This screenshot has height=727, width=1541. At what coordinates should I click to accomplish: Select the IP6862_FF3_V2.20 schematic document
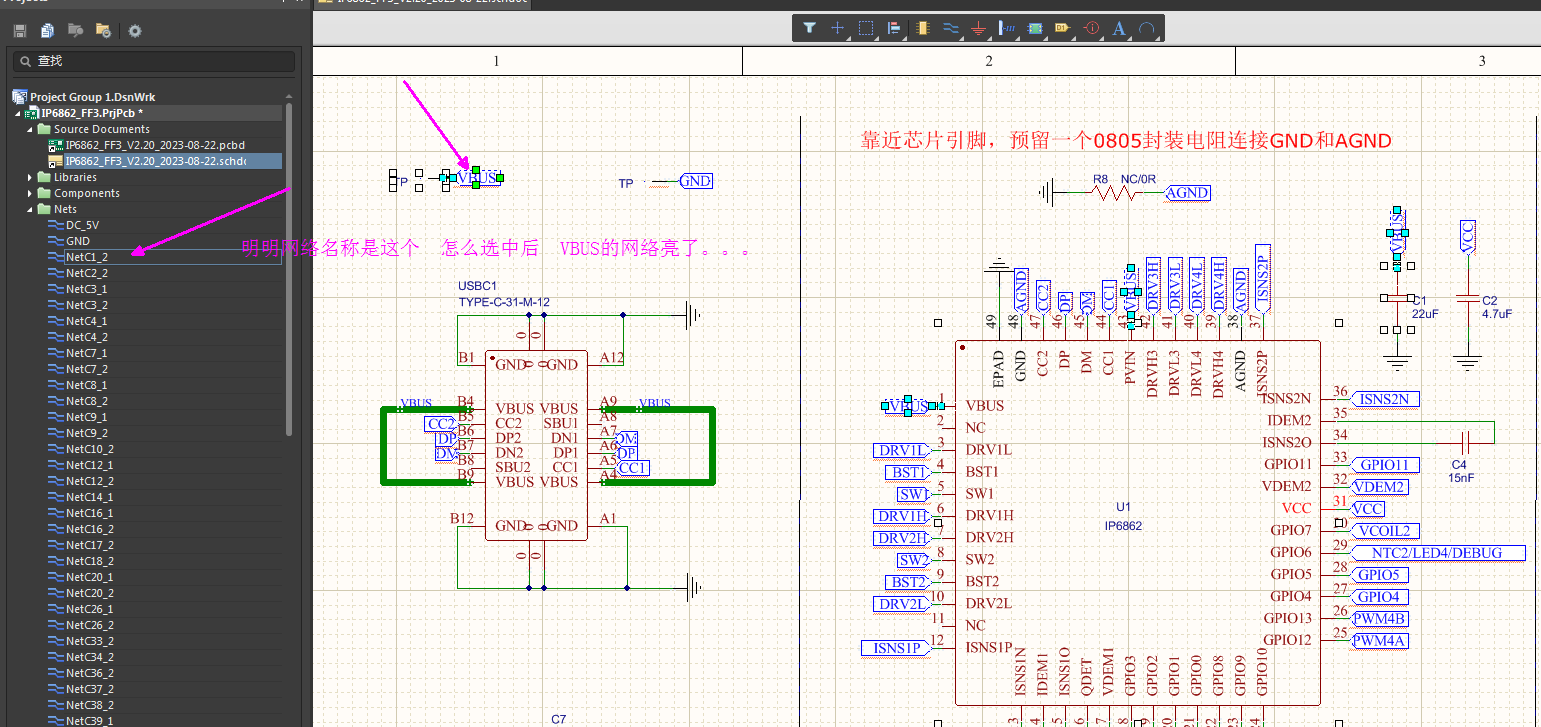155,161
